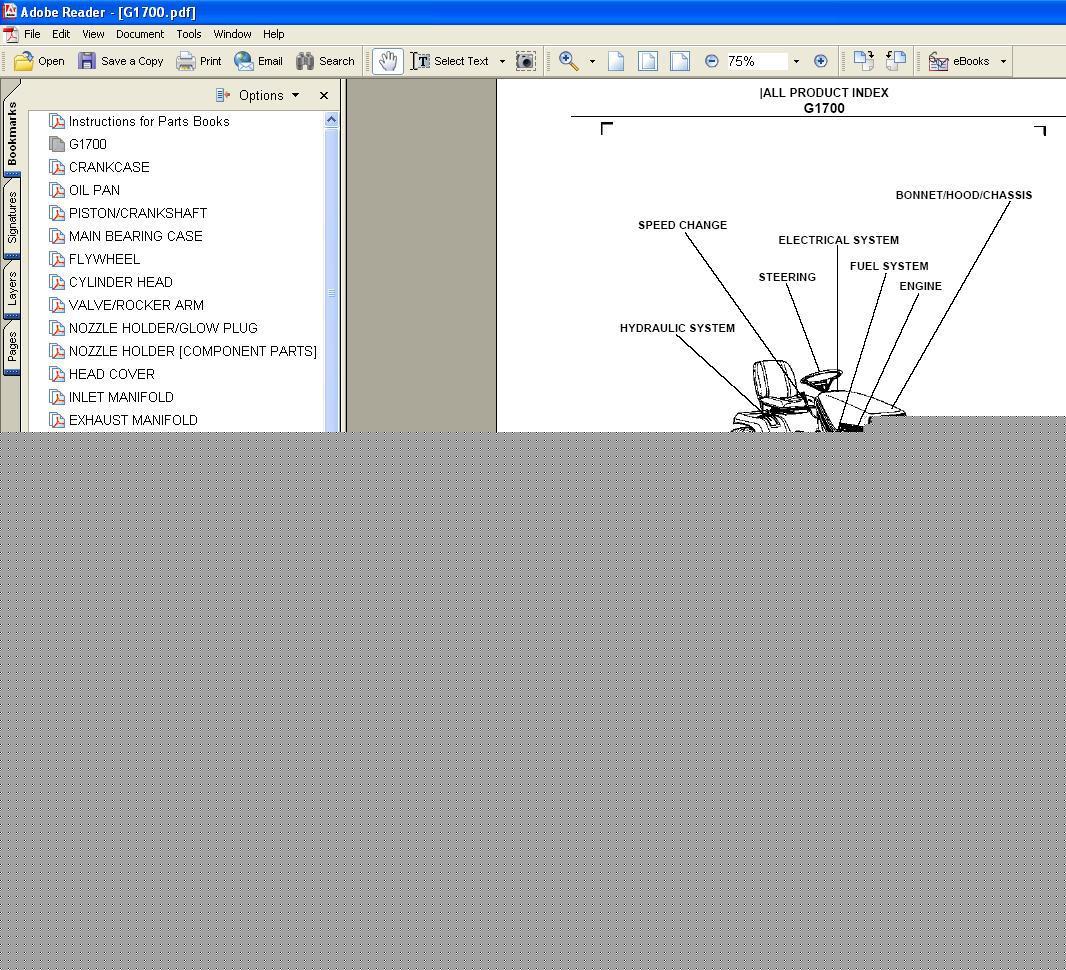This screenshot has width=1066, height=970.
Task: Open the File menu
Action: point(32,34)
